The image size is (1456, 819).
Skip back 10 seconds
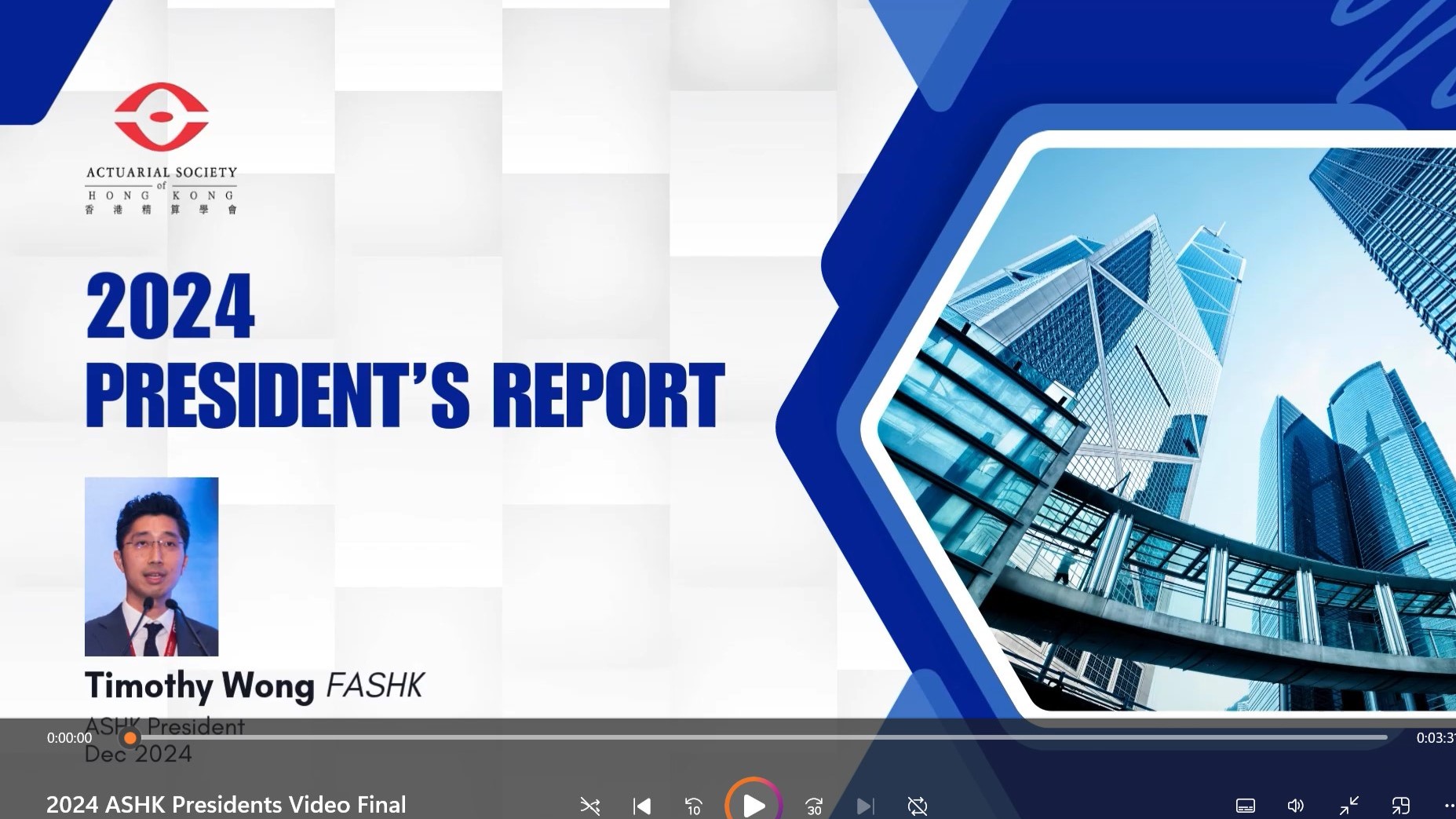pos(694,806)
